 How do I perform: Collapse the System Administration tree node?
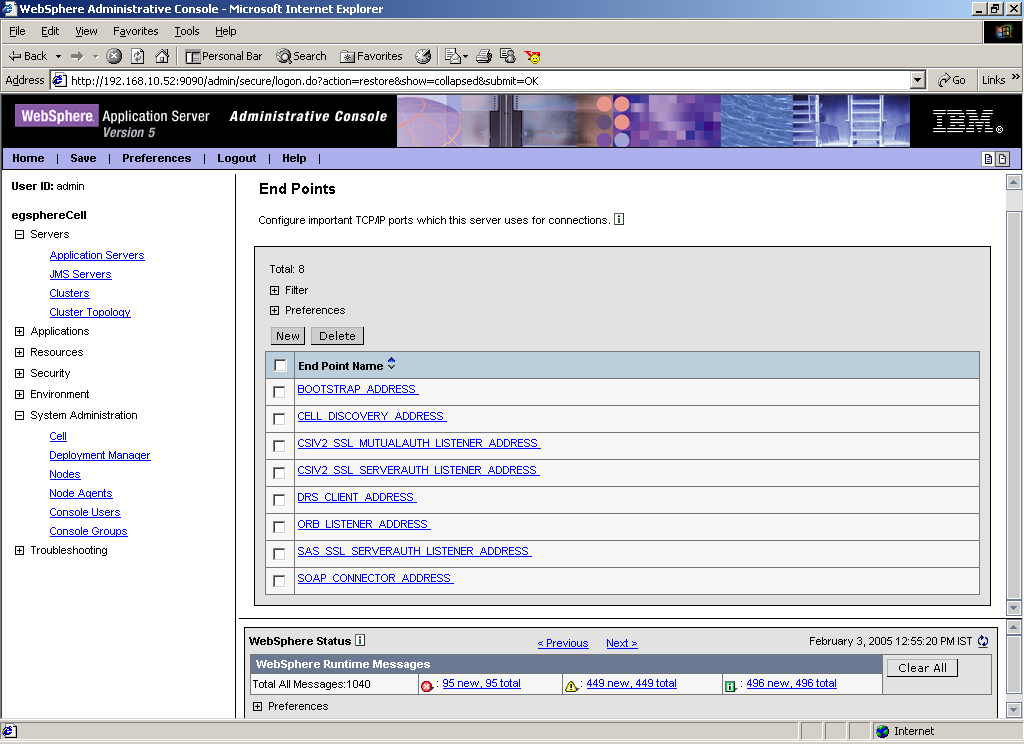pyautogui.click(x=20, y=415)
